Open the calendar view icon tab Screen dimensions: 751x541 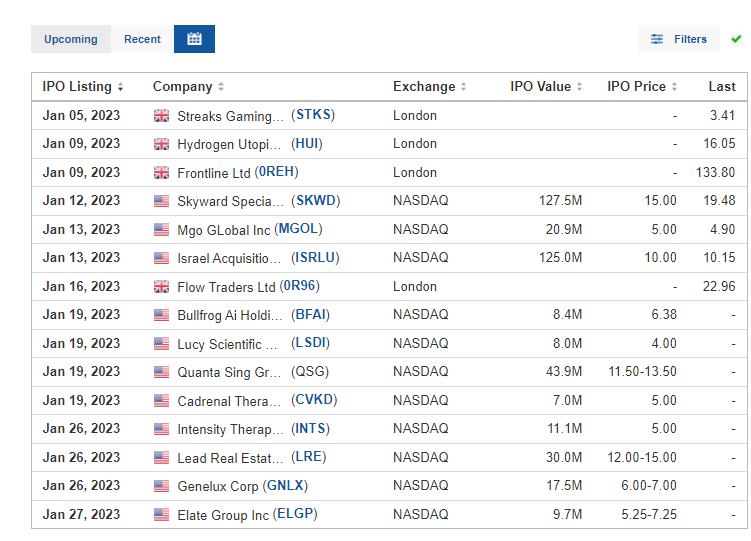(194, 39)
